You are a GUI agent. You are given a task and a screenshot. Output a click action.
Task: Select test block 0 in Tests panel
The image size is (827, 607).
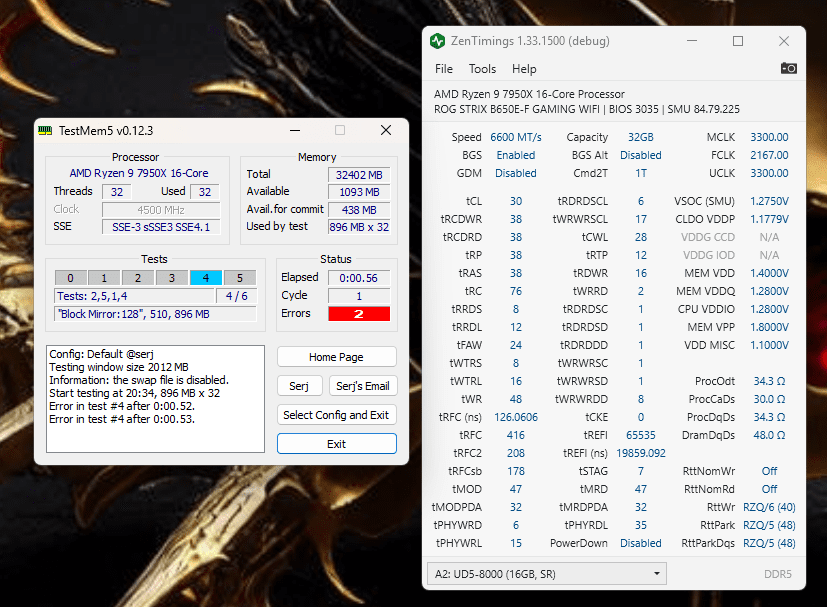70,278
